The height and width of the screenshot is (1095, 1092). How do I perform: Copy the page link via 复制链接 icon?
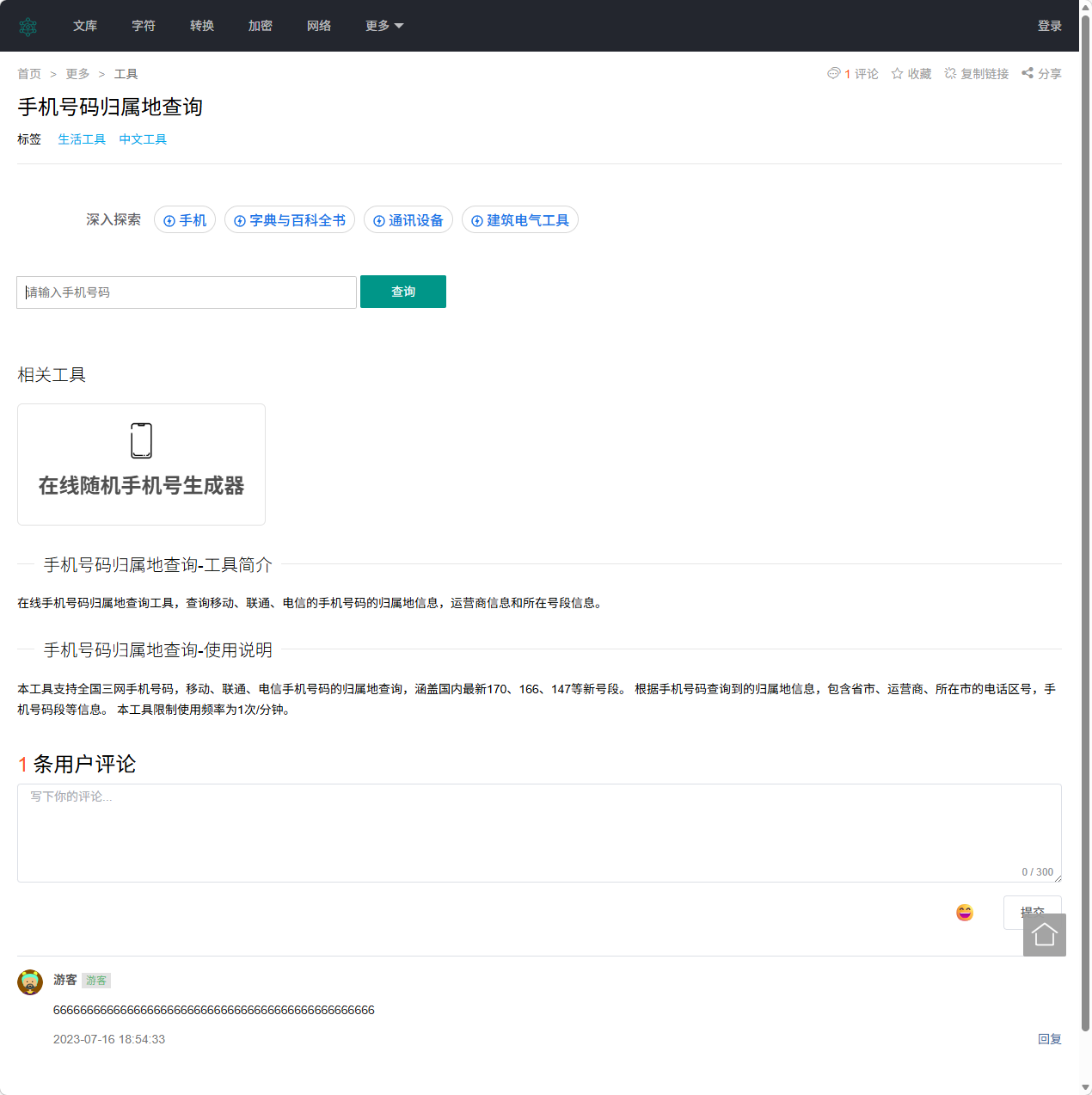tap(976, 73)
